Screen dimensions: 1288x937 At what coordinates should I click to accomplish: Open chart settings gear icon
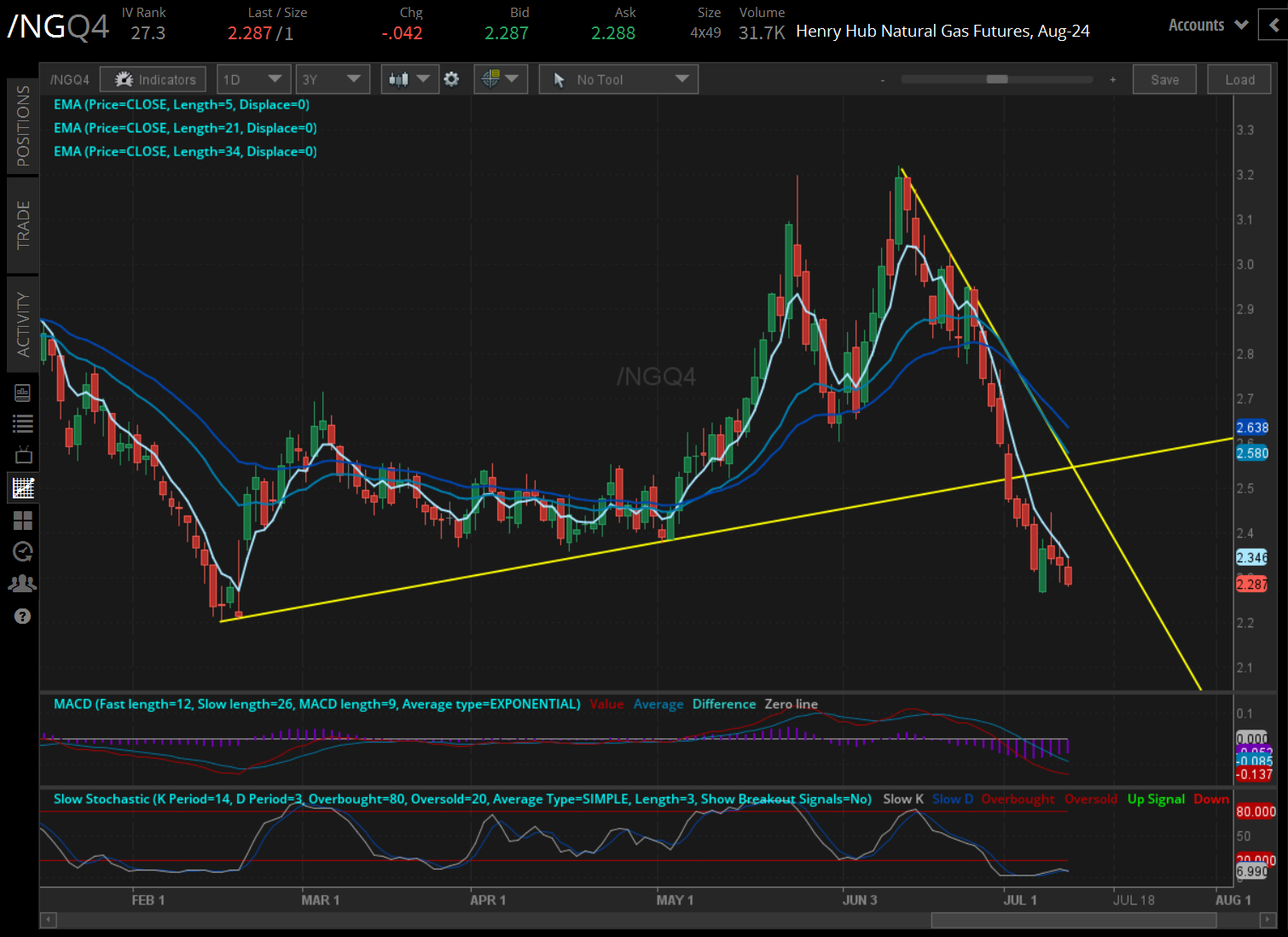pyautogui.click(x=451, y=79)
